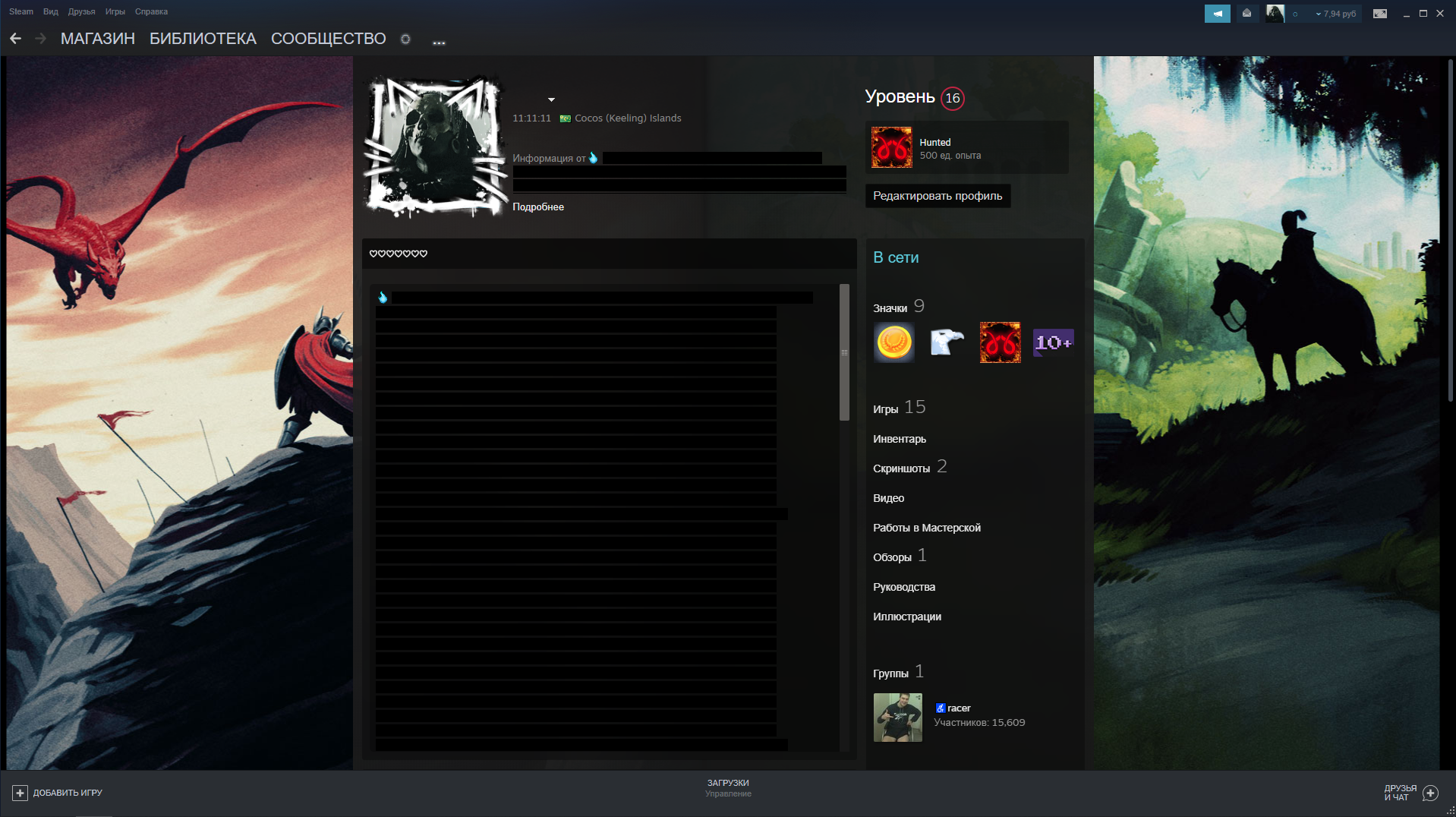Open ДРУЗЬЯ И ЧАТ panel
Viewport: 1456px width, 817px height.
1400,793
